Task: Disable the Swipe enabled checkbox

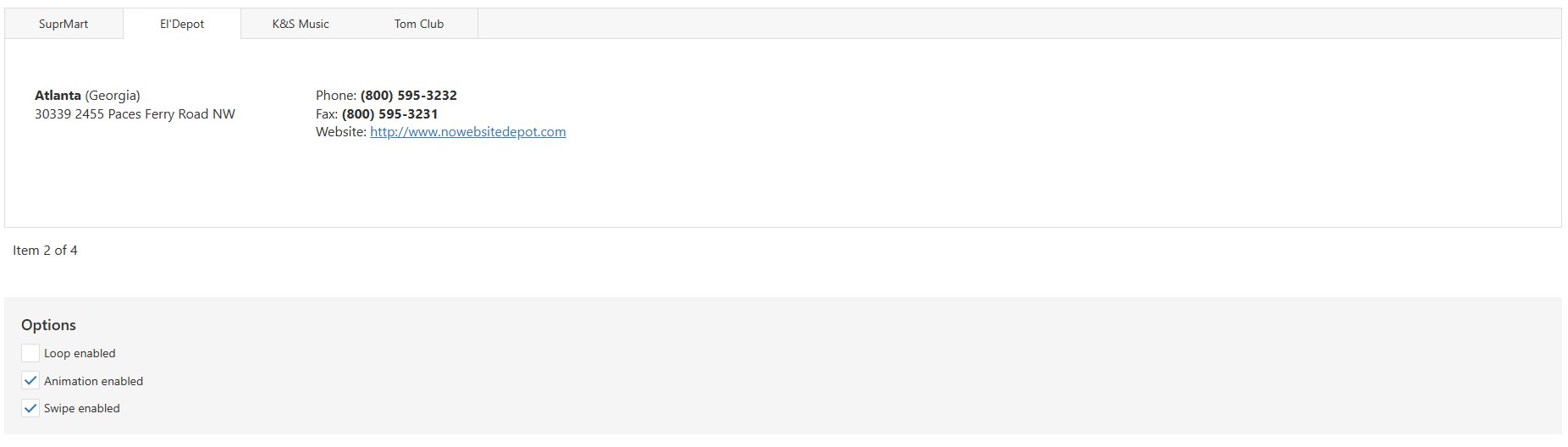Action: click(x=30, y=408)
